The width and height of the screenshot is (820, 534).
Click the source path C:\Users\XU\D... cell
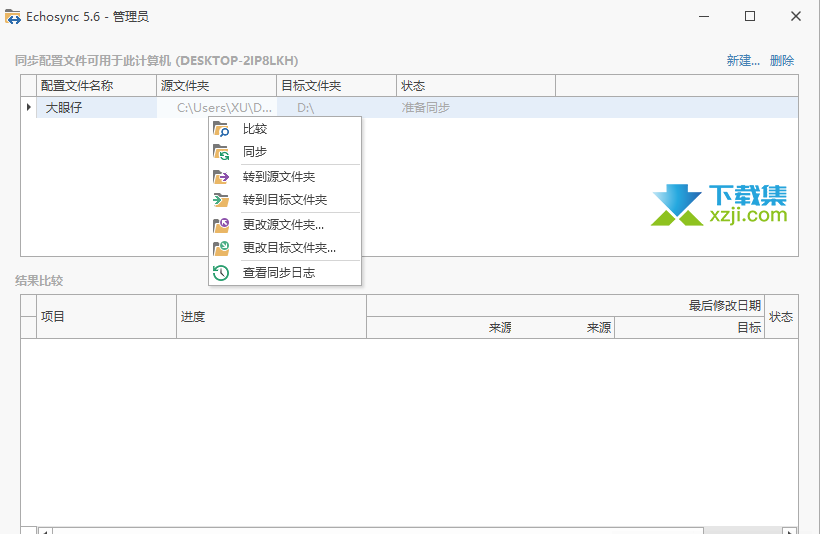coord(217,107)
